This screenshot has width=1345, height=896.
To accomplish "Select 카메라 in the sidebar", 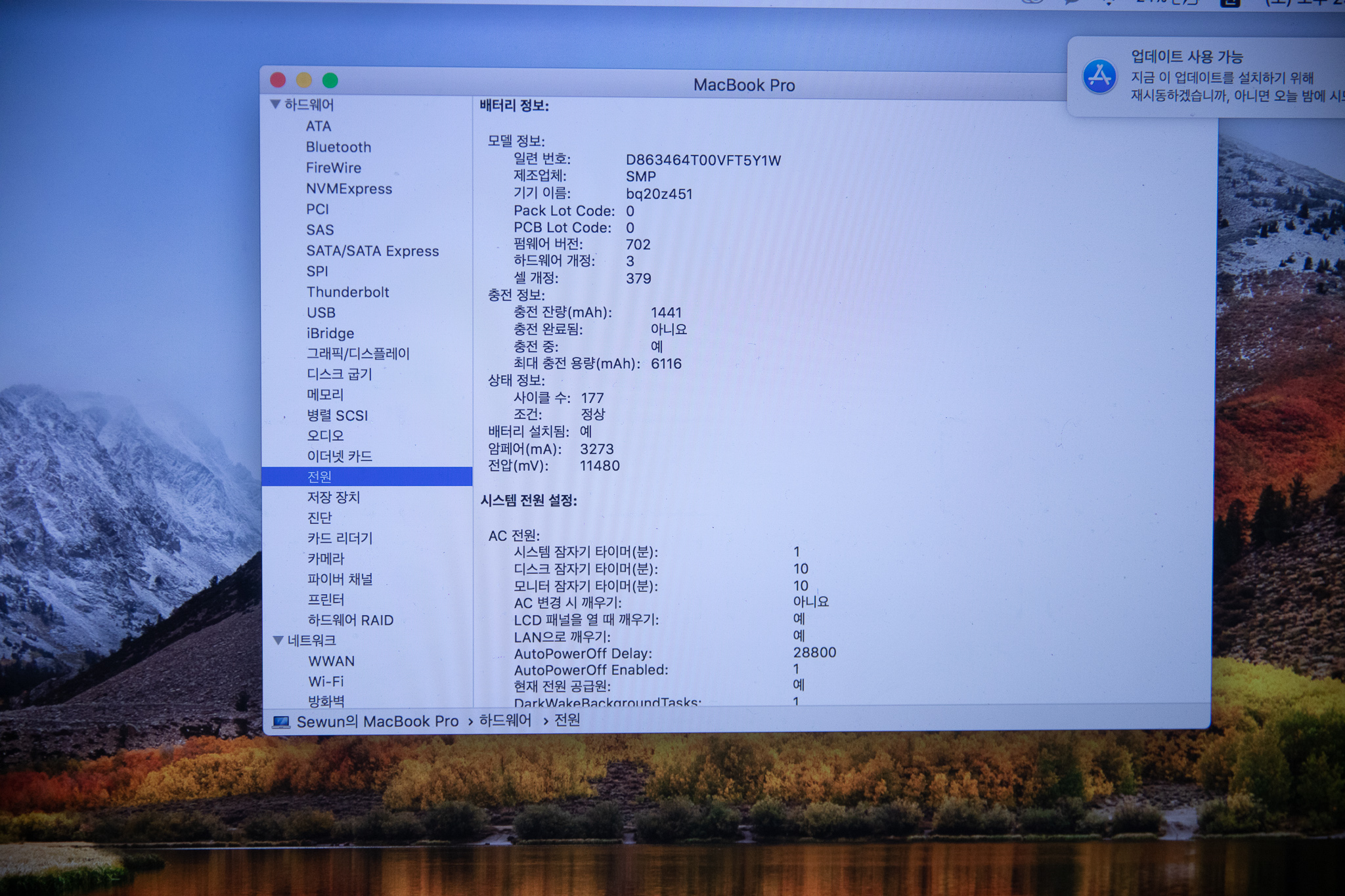I will 326,559.
